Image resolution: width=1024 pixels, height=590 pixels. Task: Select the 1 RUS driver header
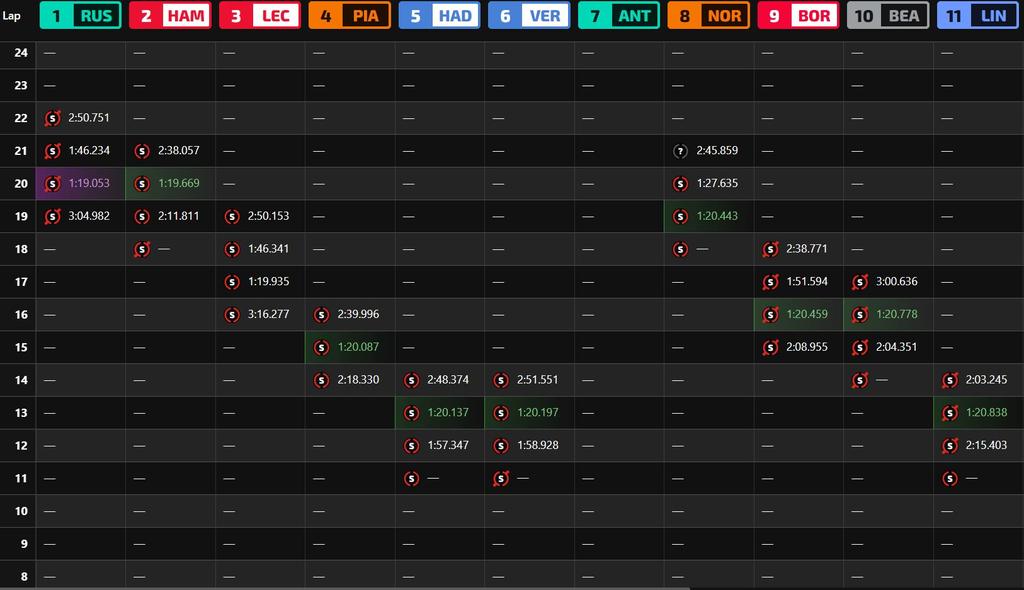(x=80, y=15)
